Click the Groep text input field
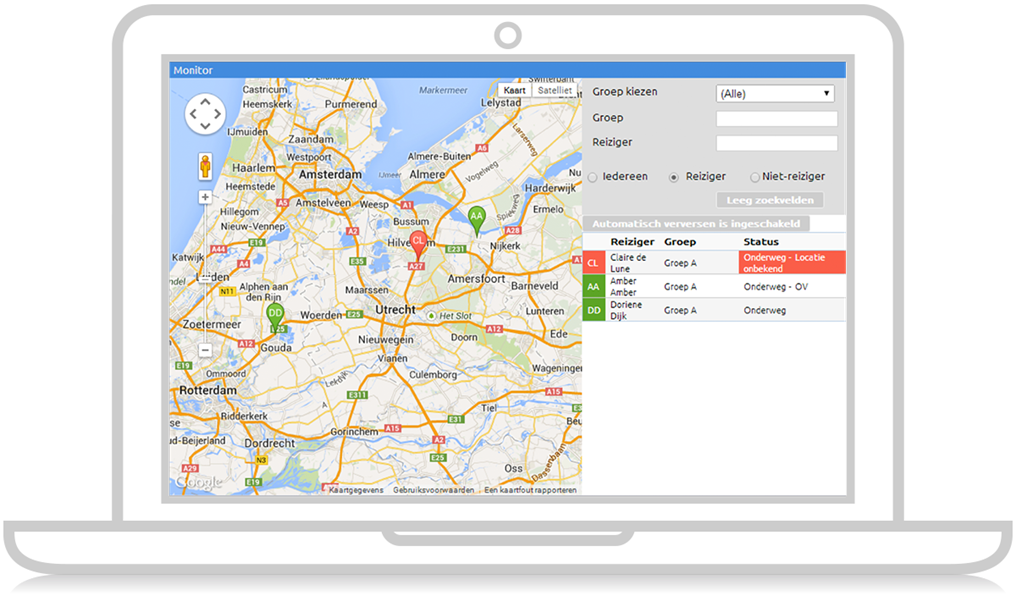The width and height of the screenshot is (1016, 607). (x=776, y=119)
